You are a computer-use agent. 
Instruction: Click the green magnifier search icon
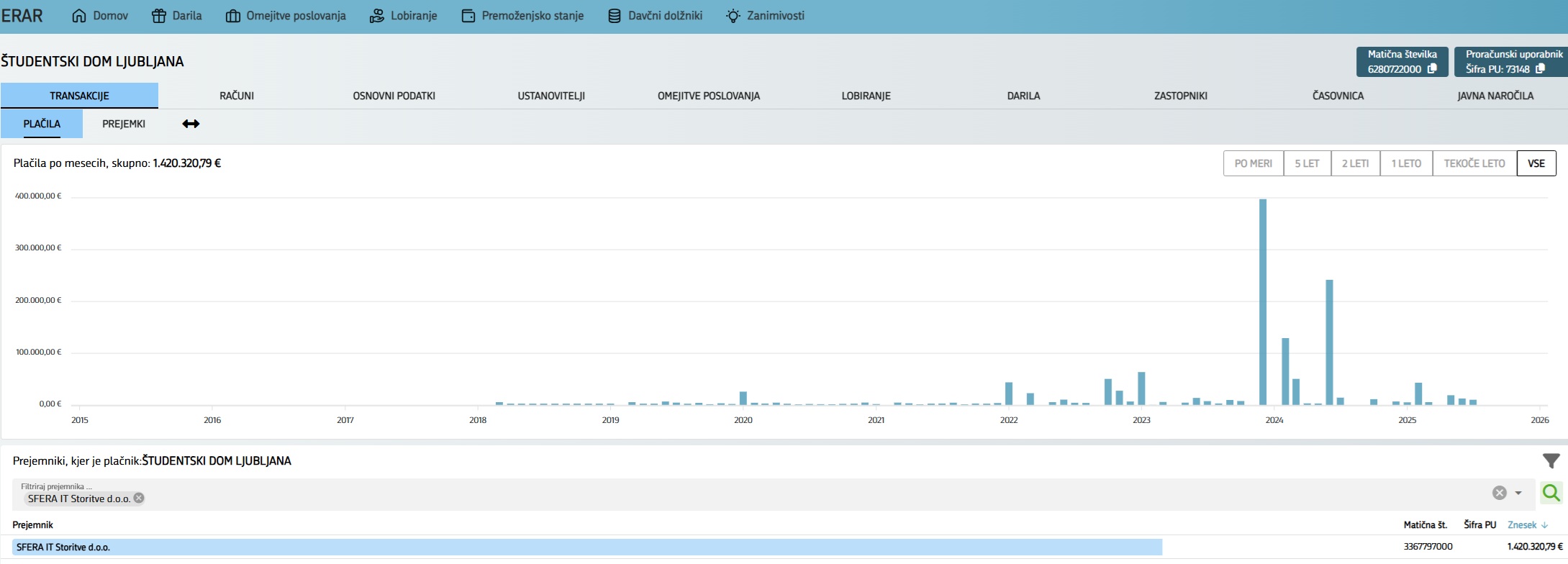coord(1551,493)
